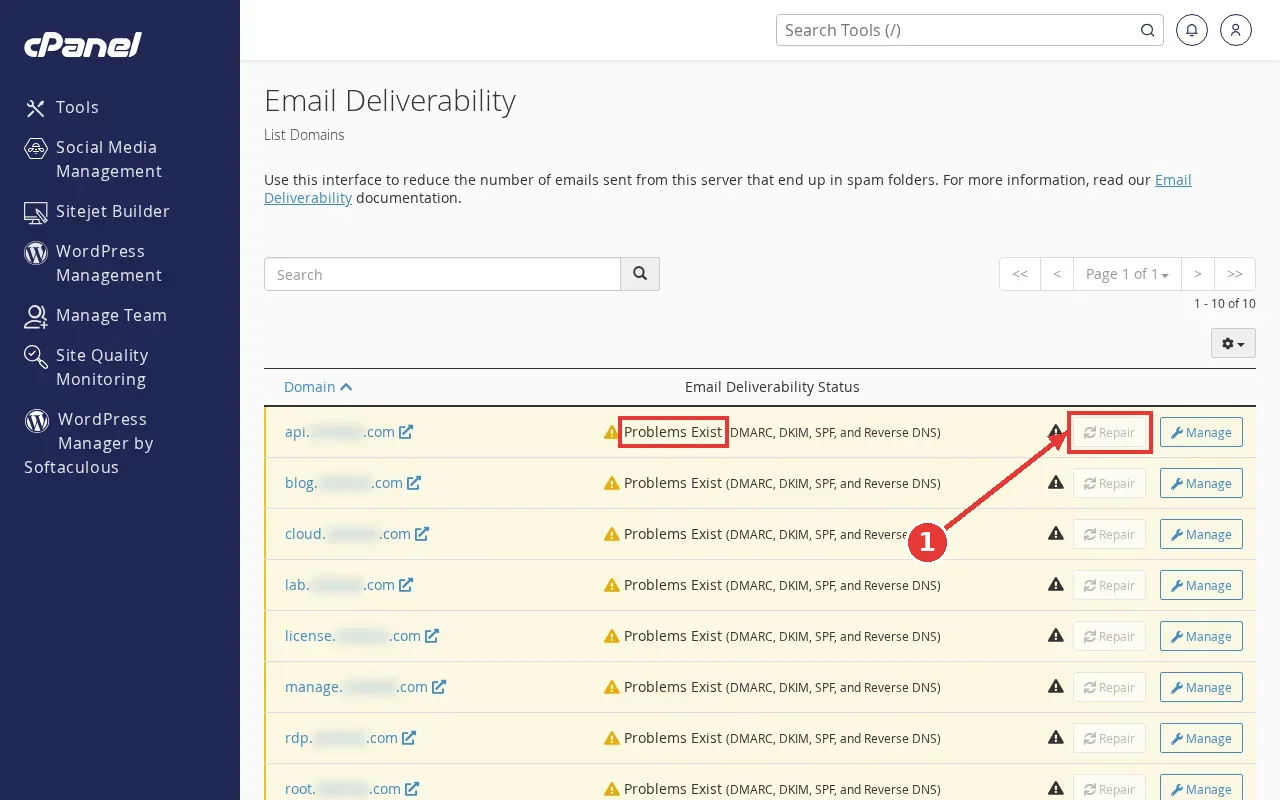
Task: Open the manage domain link
Action: coord(365,687)
